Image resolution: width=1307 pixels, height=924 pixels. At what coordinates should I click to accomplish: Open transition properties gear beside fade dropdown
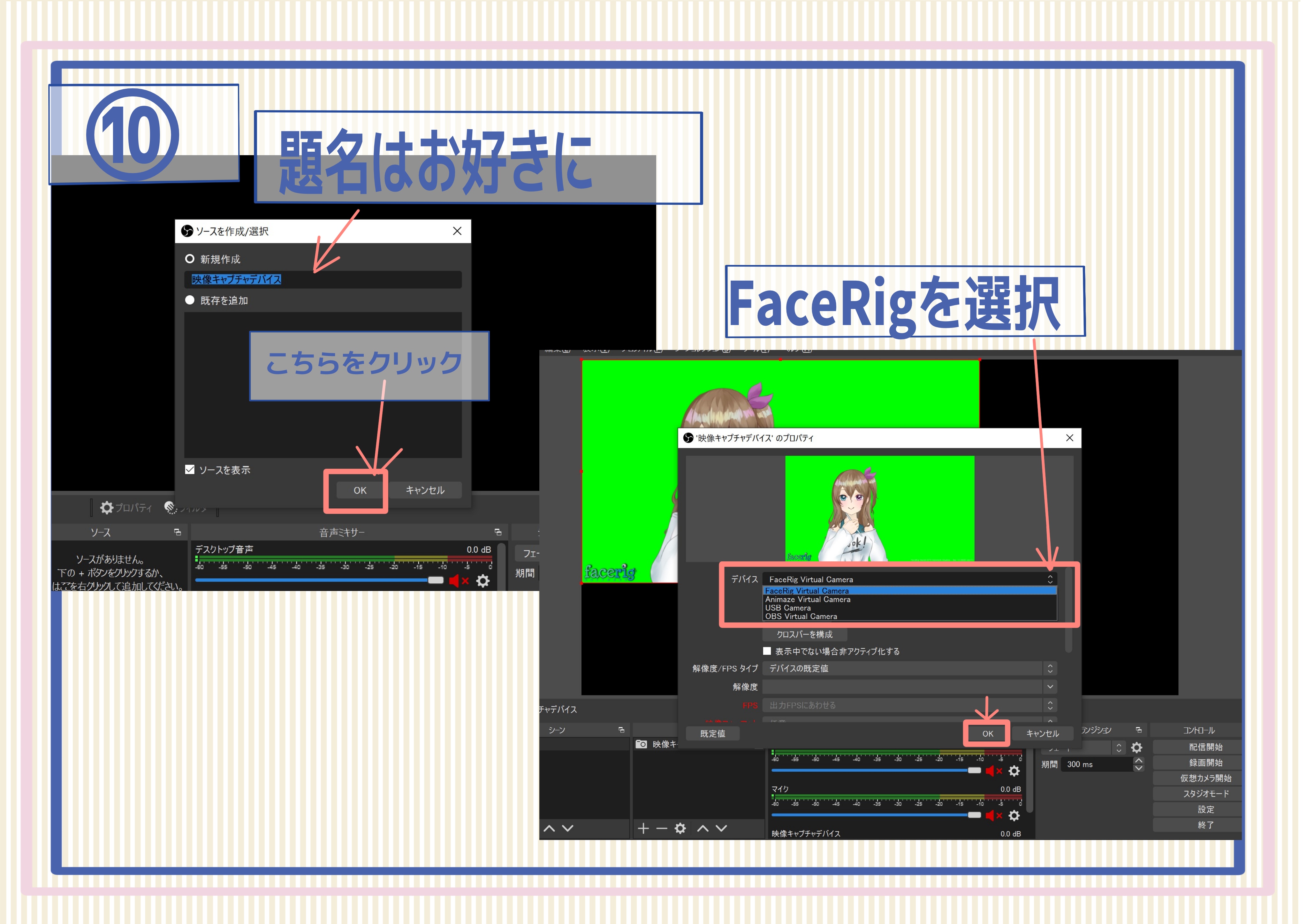click(x=1137, y=747)
